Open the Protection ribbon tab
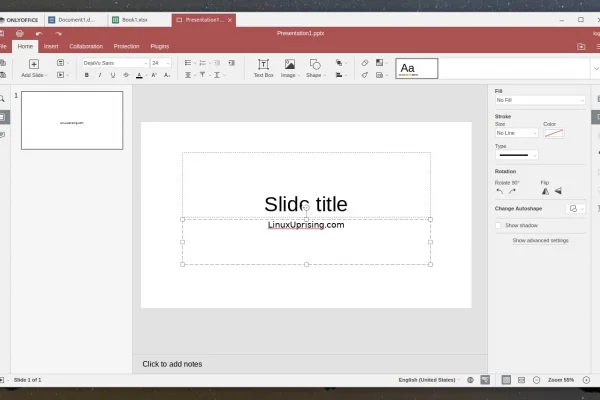Viewport: 600px width, 400px height. pyautogui.click(x=126, y=46)
